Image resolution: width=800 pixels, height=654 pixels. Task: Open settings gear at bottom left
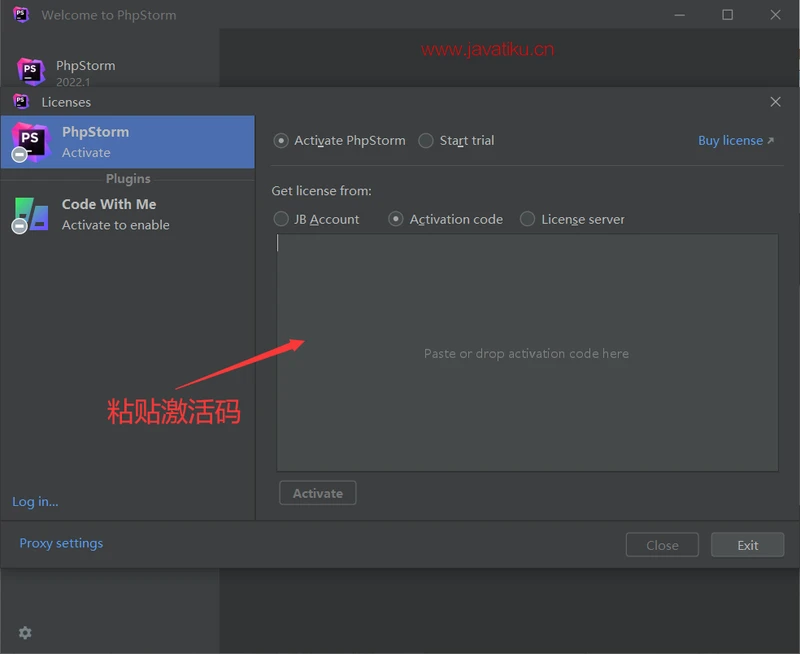[25, 633]
